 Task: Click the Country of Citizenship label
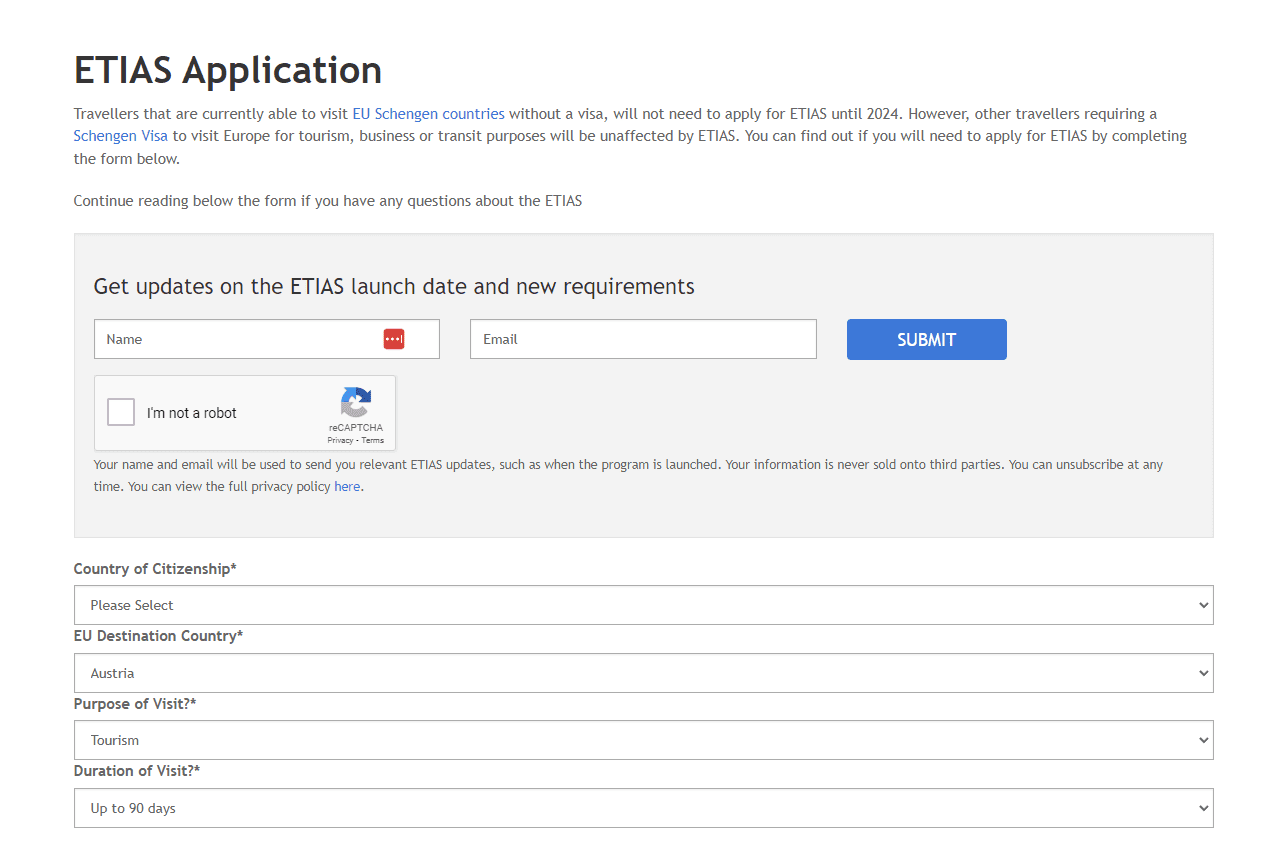point(155,569)
